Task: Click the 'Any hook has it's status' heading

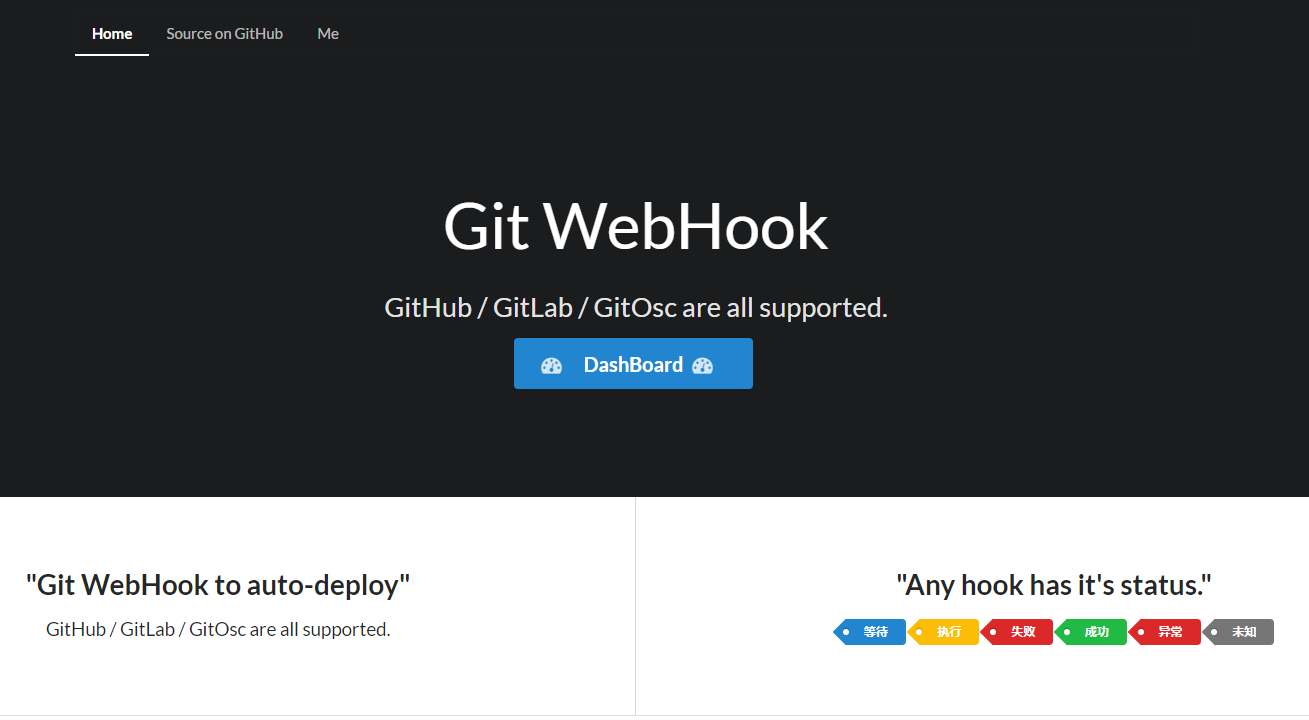Action: click(x=1054, y=585)
